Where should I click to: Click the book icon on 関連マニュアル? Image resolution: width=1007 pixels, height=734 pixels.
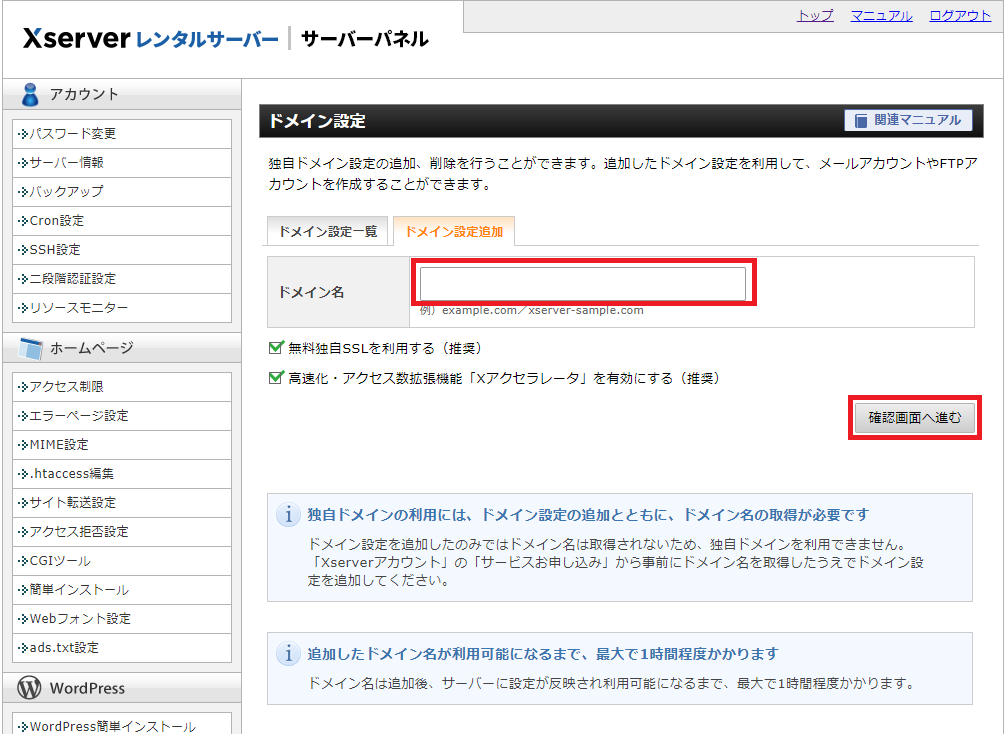coord(860,120)
